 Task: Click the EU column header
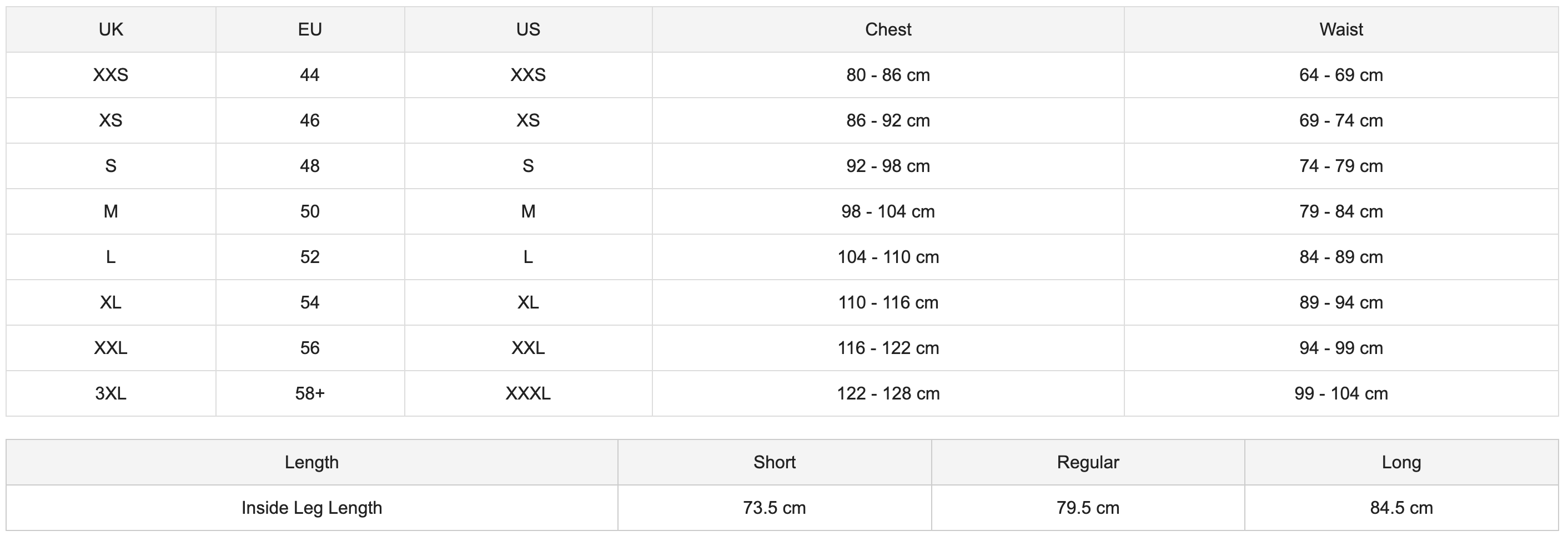(x=310, y=29)
